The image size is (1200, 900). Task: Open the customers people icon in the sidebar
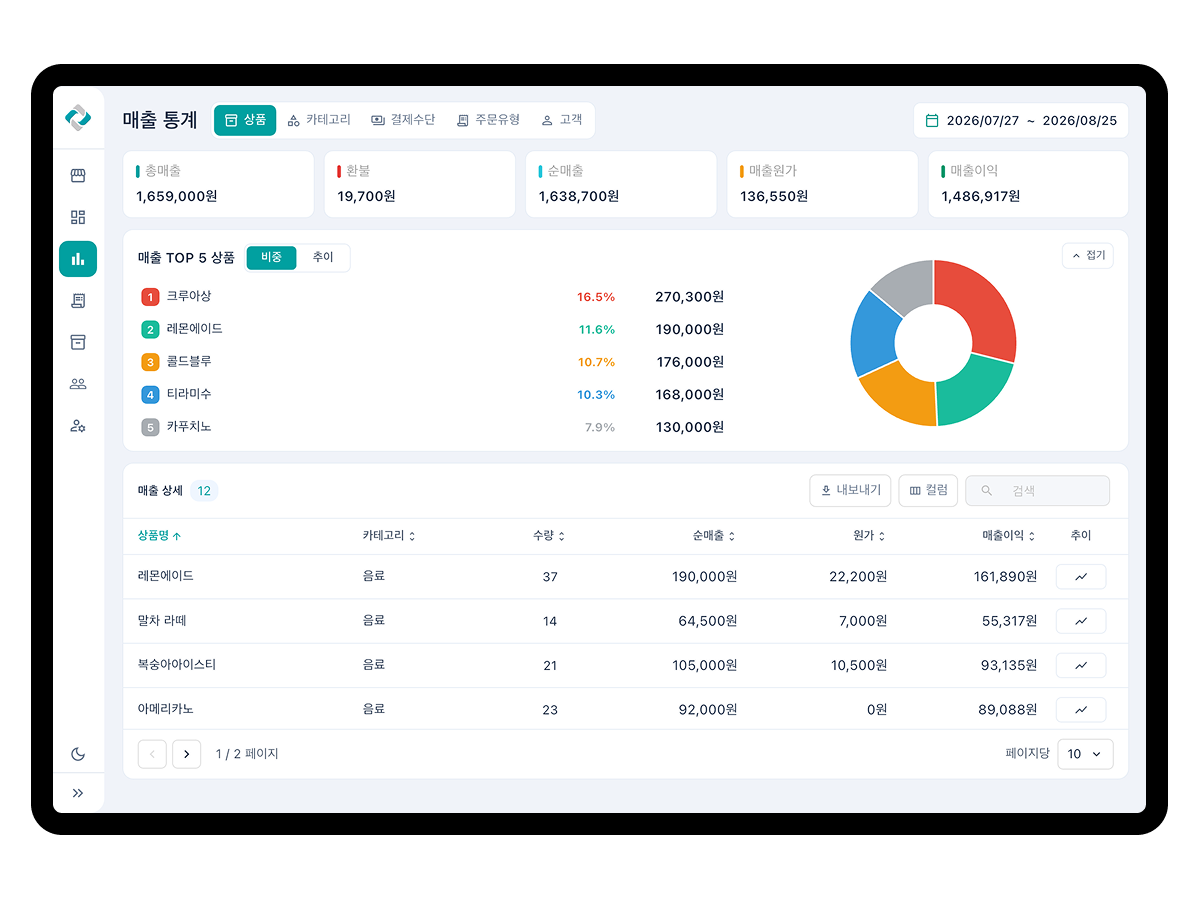click(x=78, y=384)
